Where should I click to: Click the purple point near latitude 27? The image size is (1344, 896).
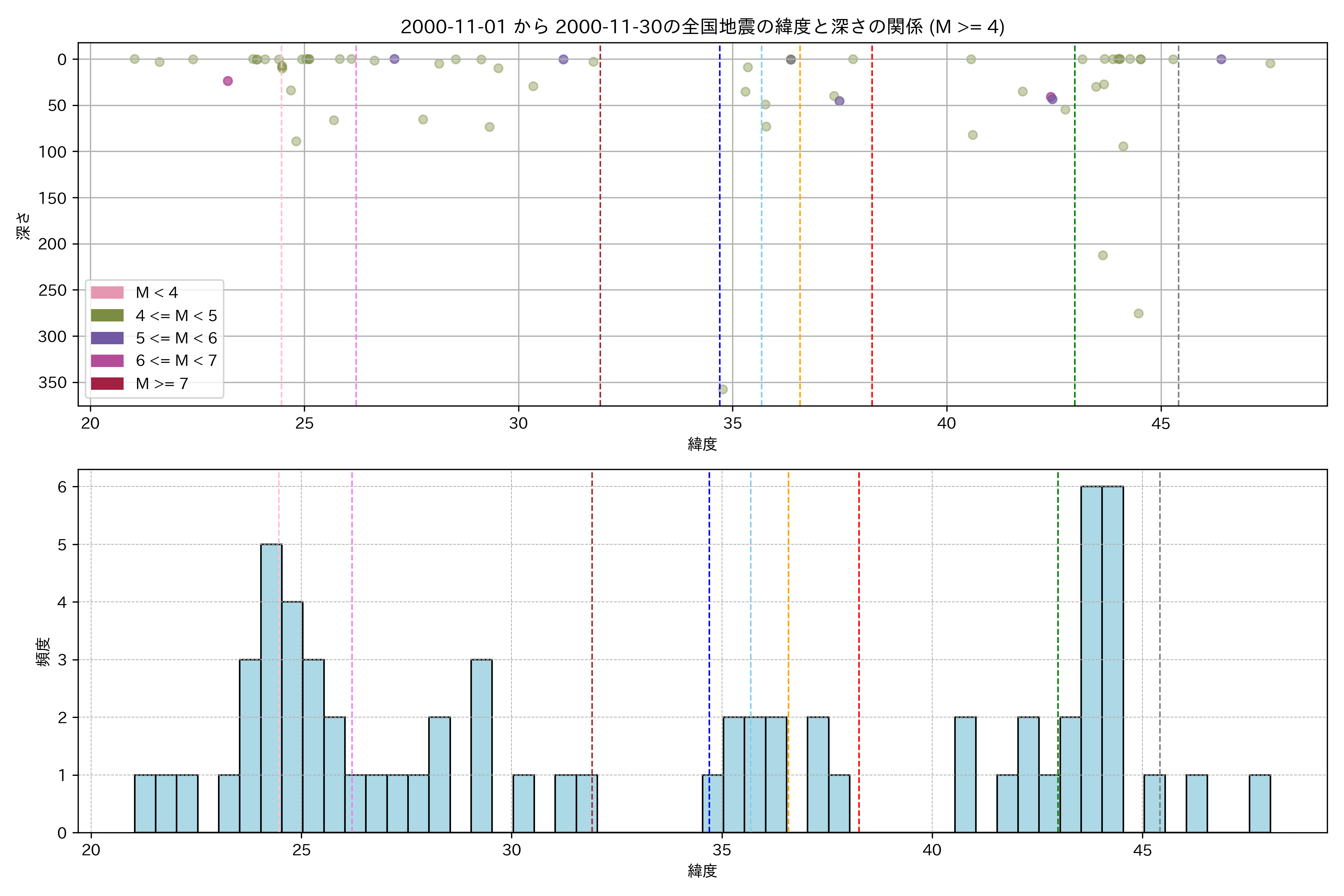394,59
